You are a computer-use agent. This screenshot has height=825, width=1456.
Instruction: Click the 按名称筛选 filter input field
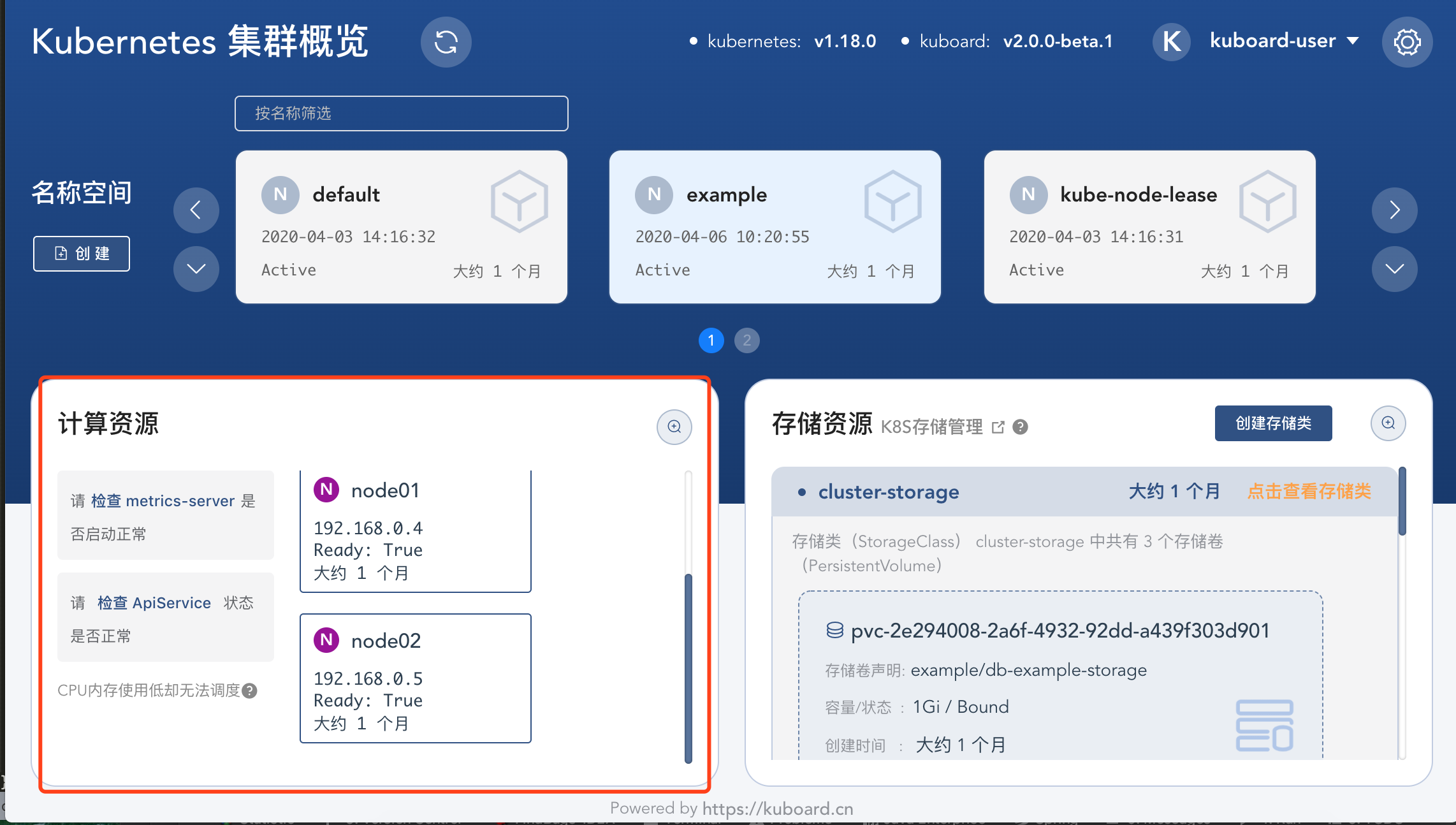coord(401,113)
